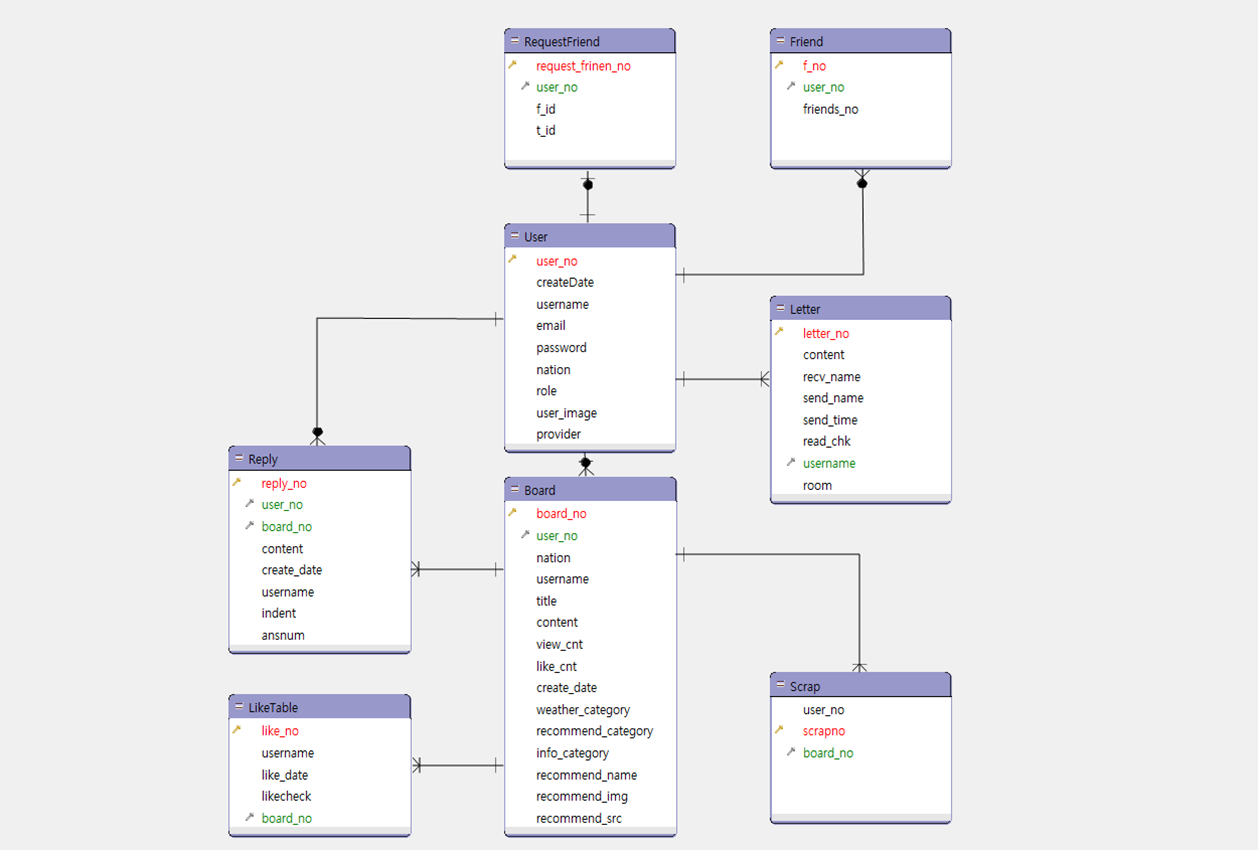The width and height of the screenshot is (1258, 850).
Task: Select the Letter table title
Action: pos(805,309)
